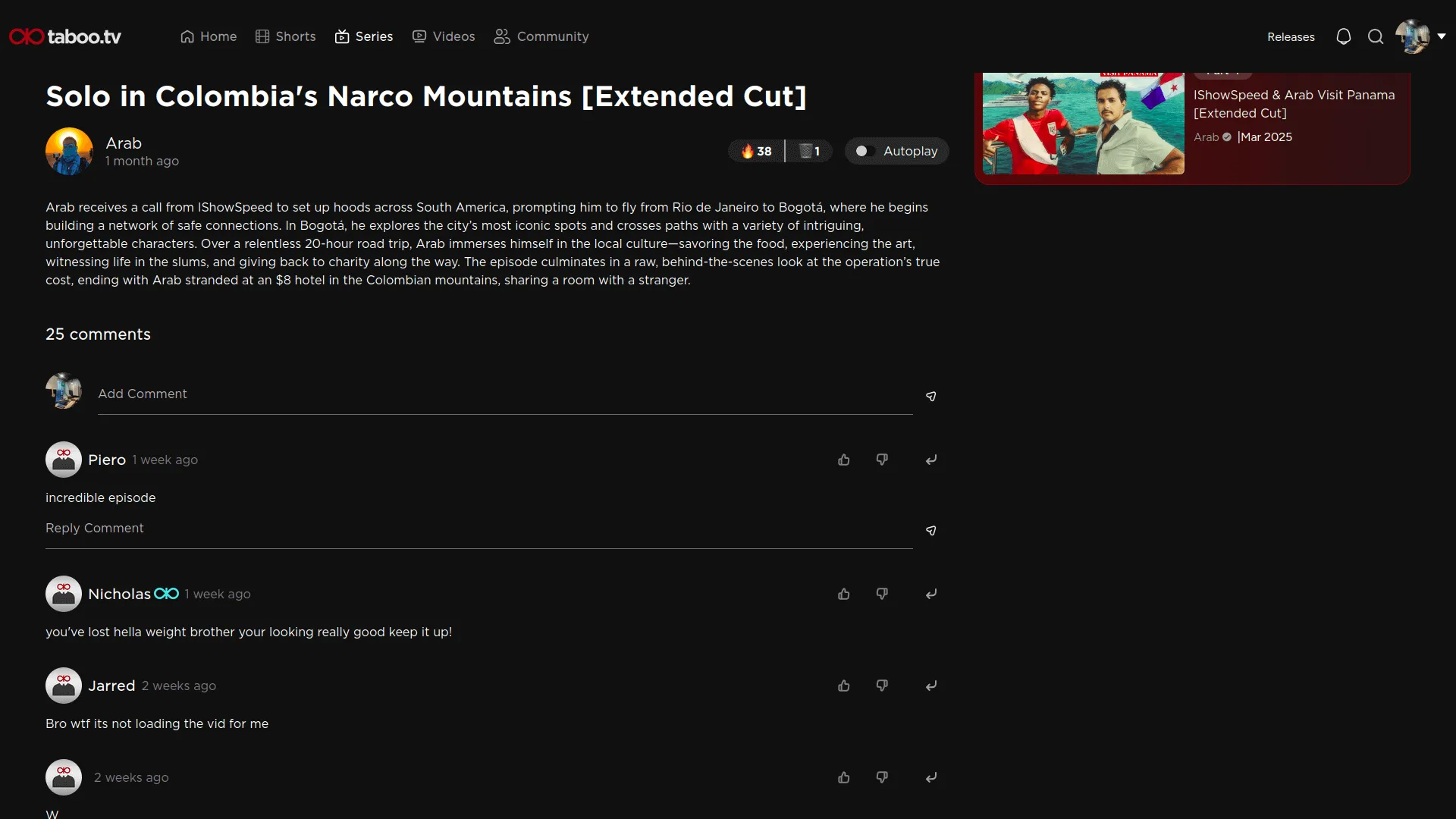Open IShowSpeed & Arab Visit Panama thumbnail
Screen dimensions: 1456x819
1083,123
